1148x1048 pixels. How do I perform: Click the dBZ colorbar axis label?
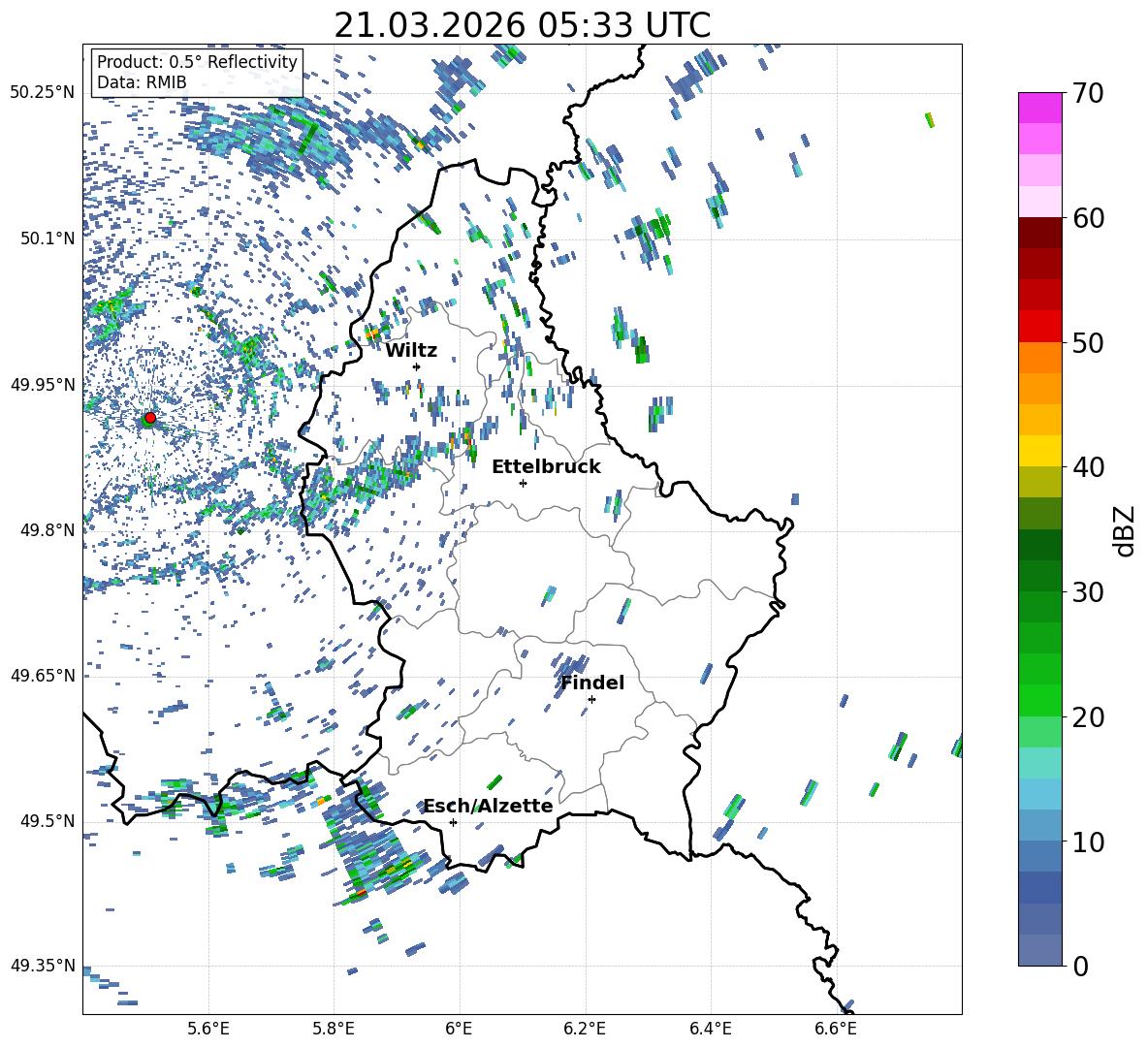click(1126, 530)
